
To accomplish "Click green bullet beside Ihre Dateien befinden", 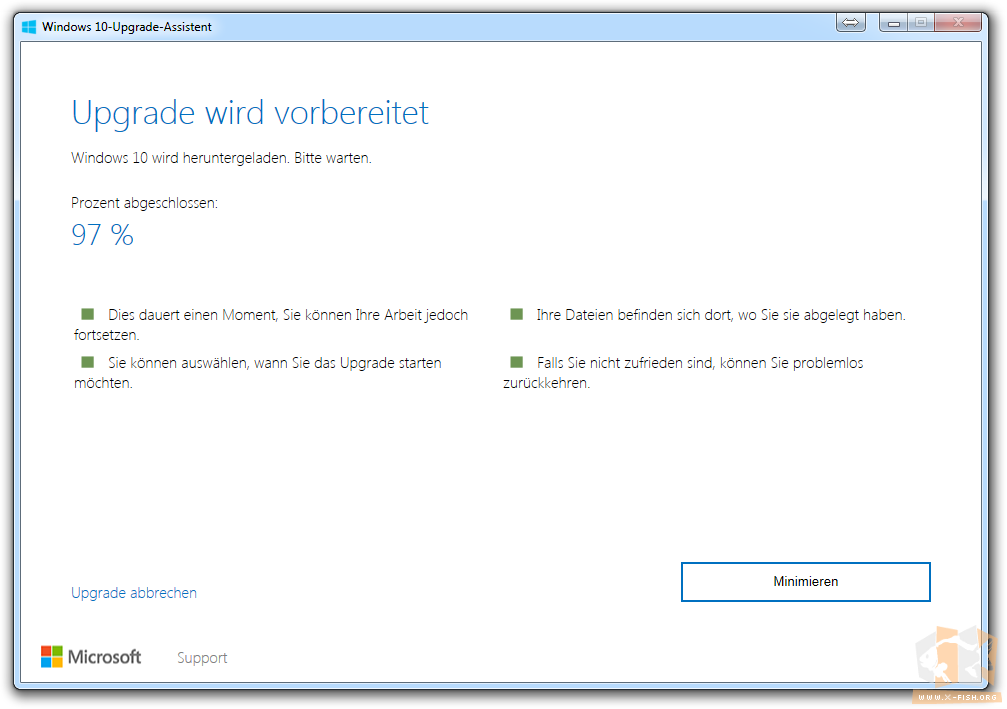I will (516, 314).
